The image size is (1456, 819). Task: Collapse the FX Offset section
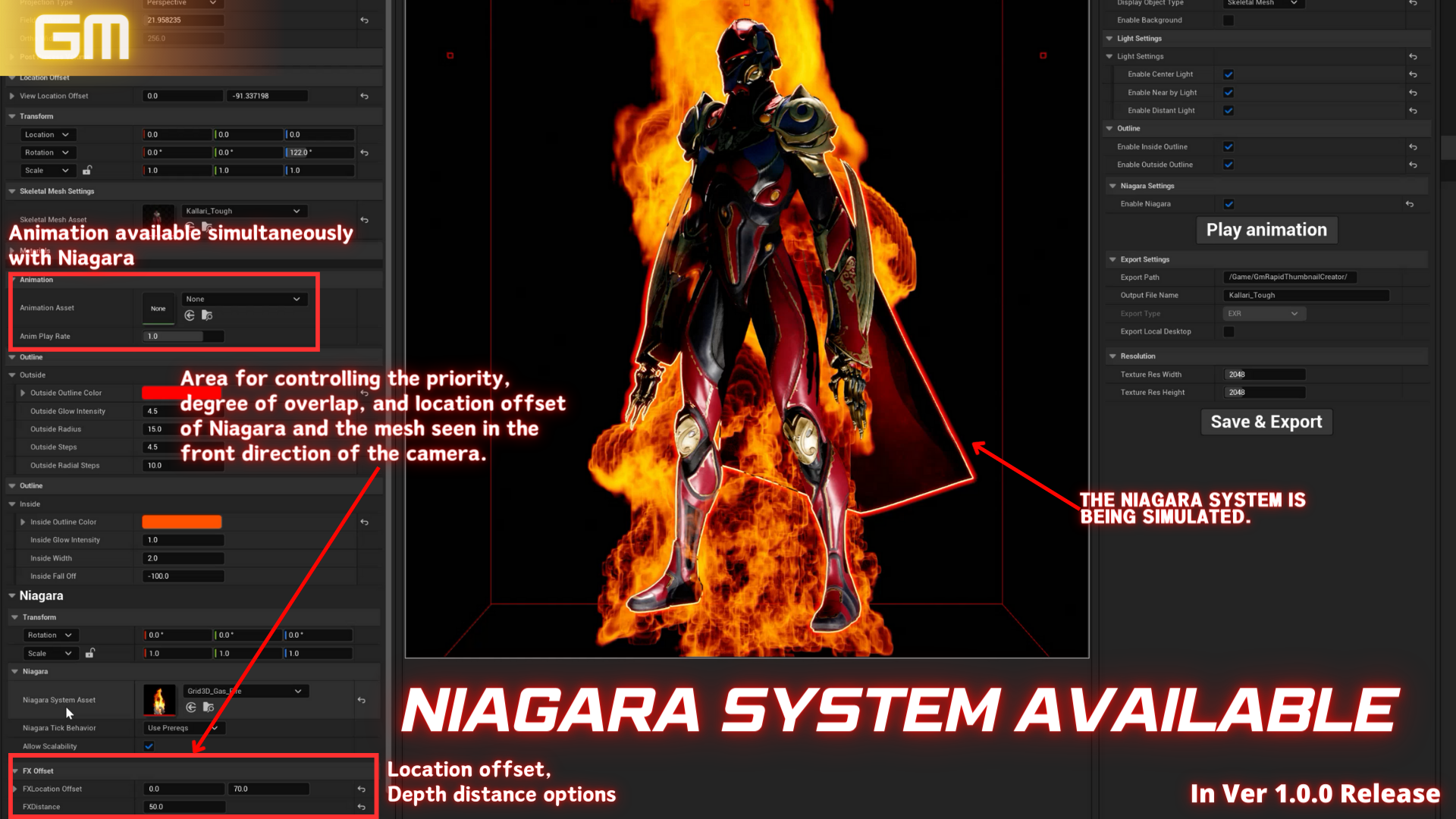click(15, 770)
